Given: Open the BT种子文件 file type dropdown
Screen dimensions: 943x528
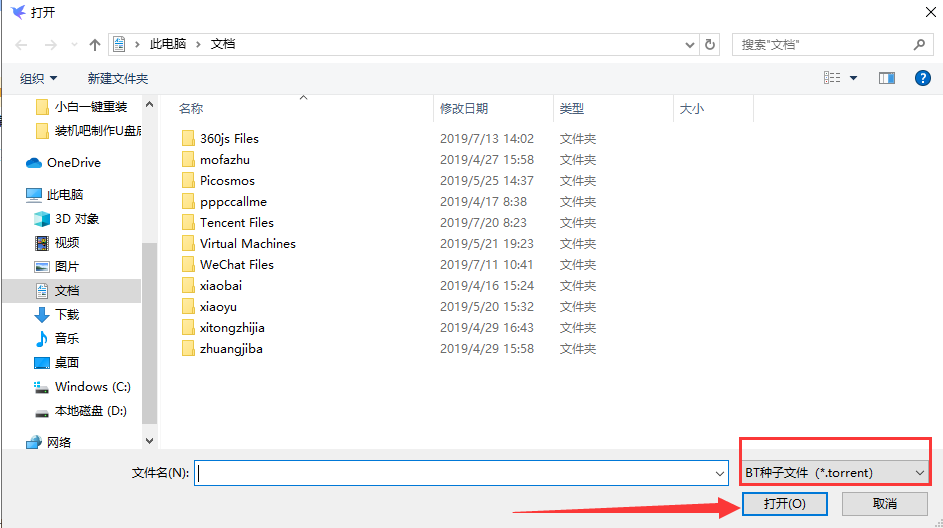Looking at the screenshot, I should pos(835,473).
